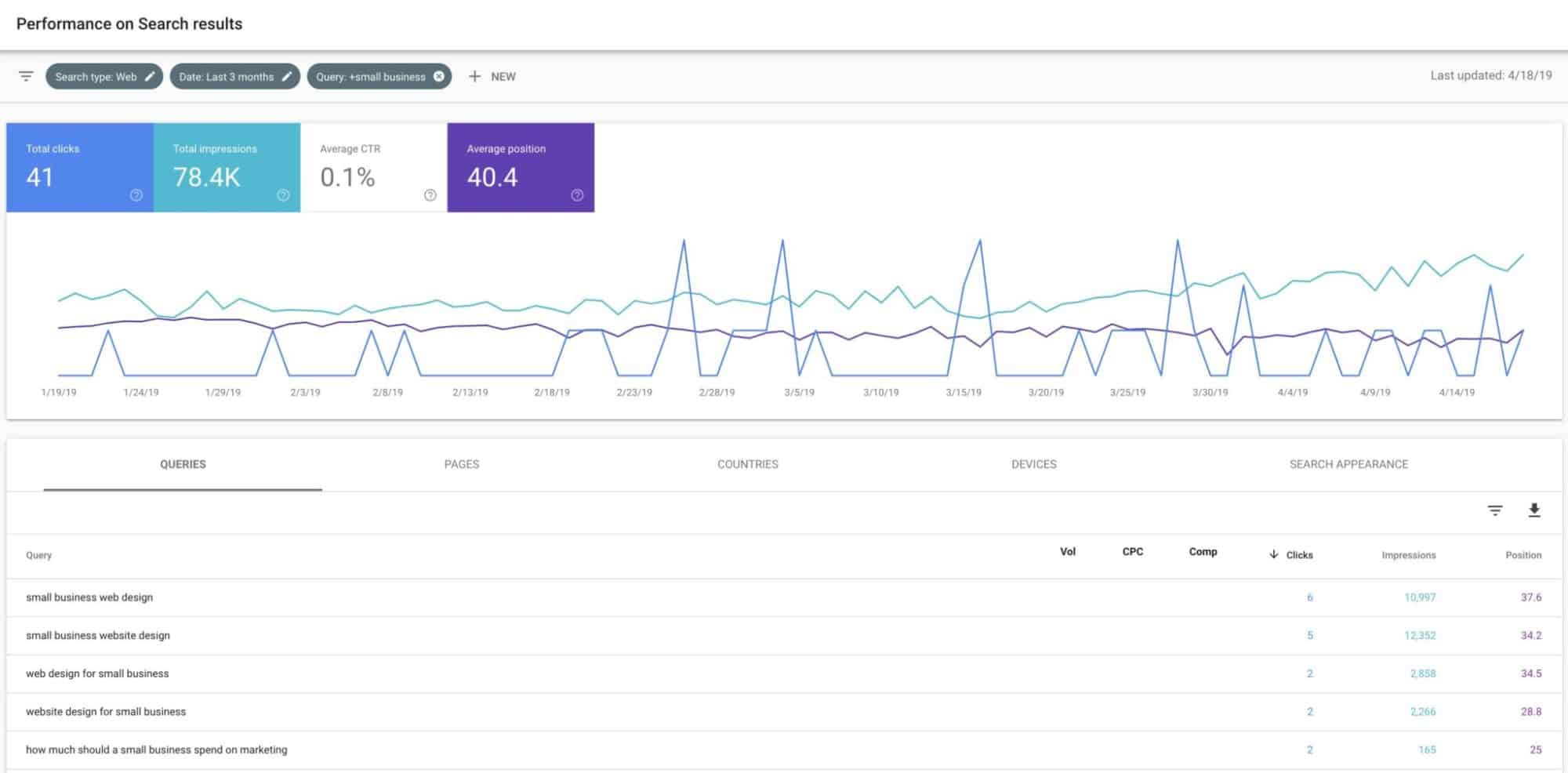
Task: Select the SEARCH APPEARANCE tab
Action: coord(1350,464)
